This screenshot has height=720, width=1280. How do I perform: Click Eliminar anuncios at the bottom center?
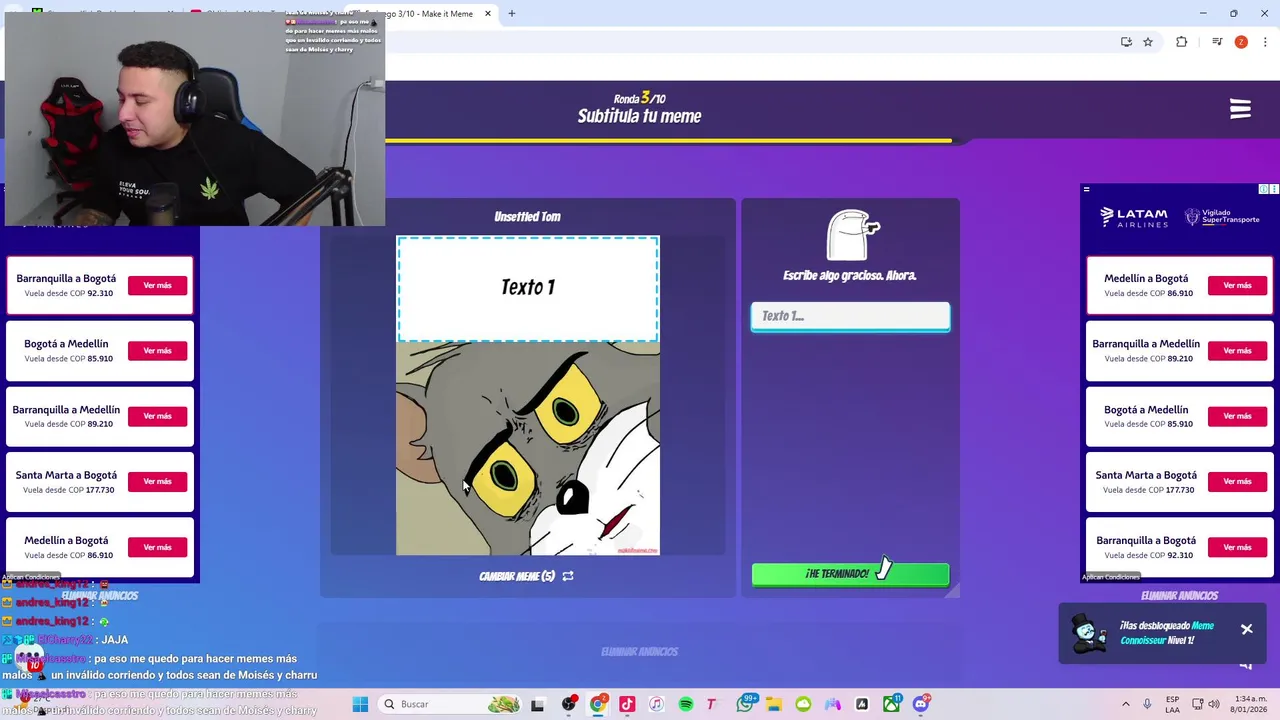click(640, 652)
